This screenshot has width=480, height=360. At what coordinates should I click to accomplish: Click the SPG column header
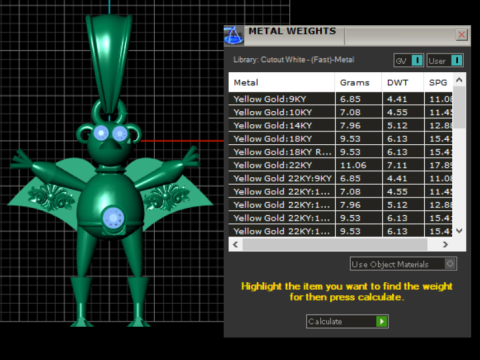coord(438,82)
